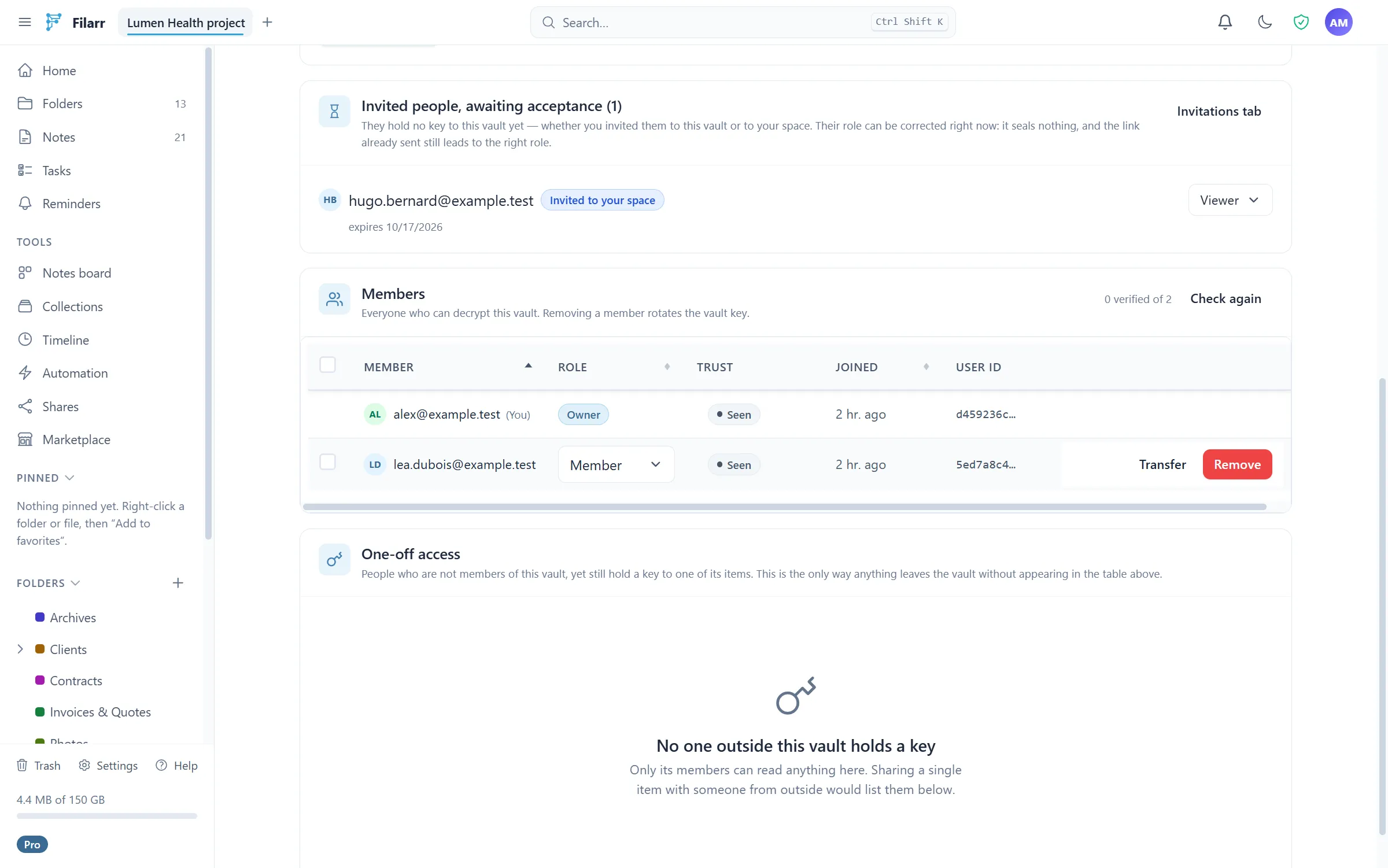Tick the lea.dubois row checkbox
The height and width of the screenshot is (868, 1388).
click(328, 462)
